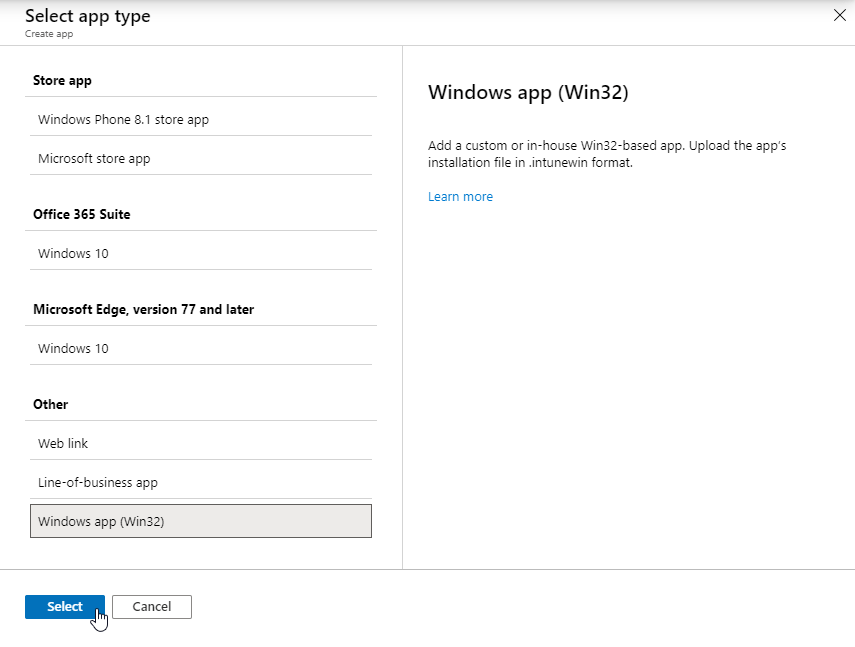Image resolution: width=855 pixels, height=647 pixels.
Task: Click the Store app section heading
Action: tap(62, 80)
